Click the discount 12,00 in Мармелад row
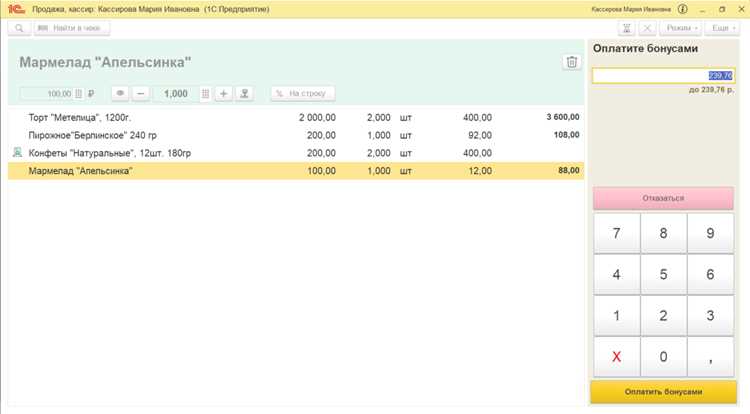The height and width of the screenshot is (414, 750). 480,171
